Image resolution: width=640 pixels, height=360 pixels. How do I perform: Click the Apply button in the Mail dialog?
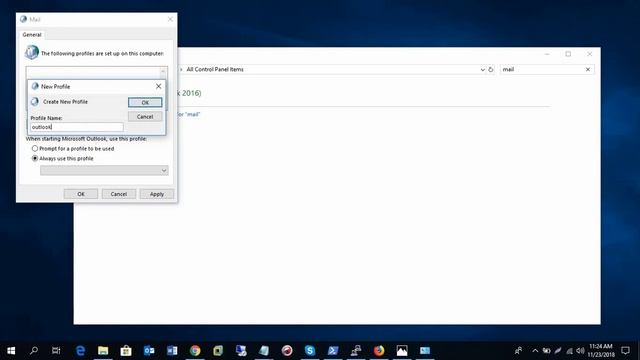[x=157, y=194]
